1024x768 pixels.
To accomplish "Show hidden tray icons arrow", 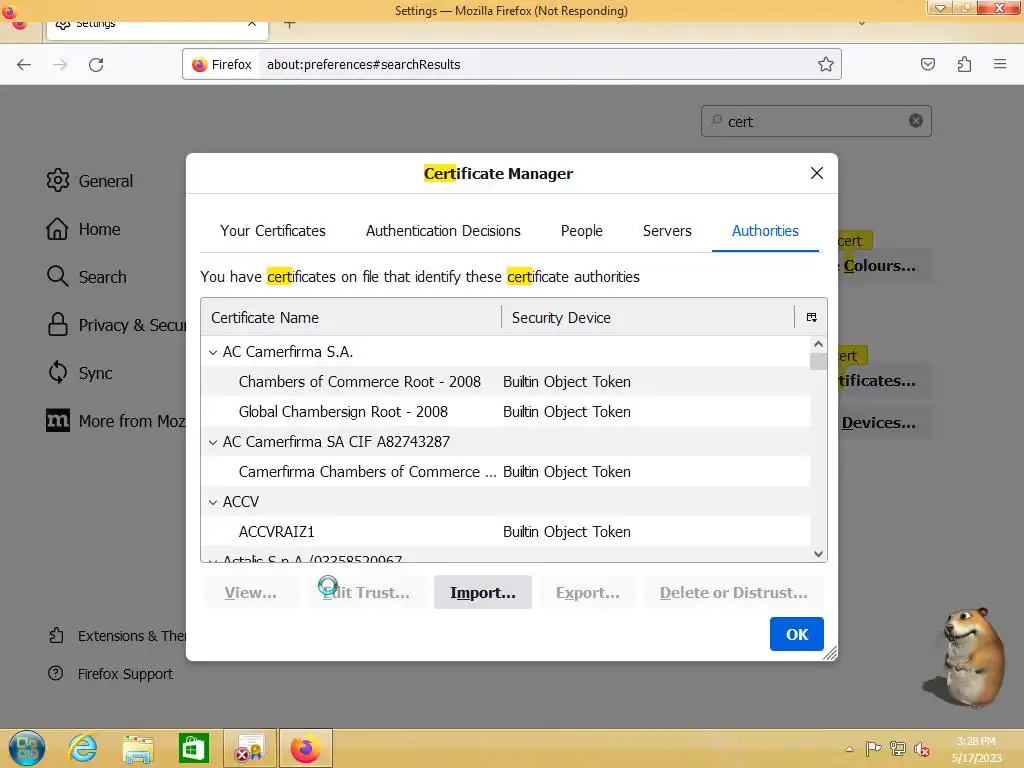I will click(x=849, y=749).
